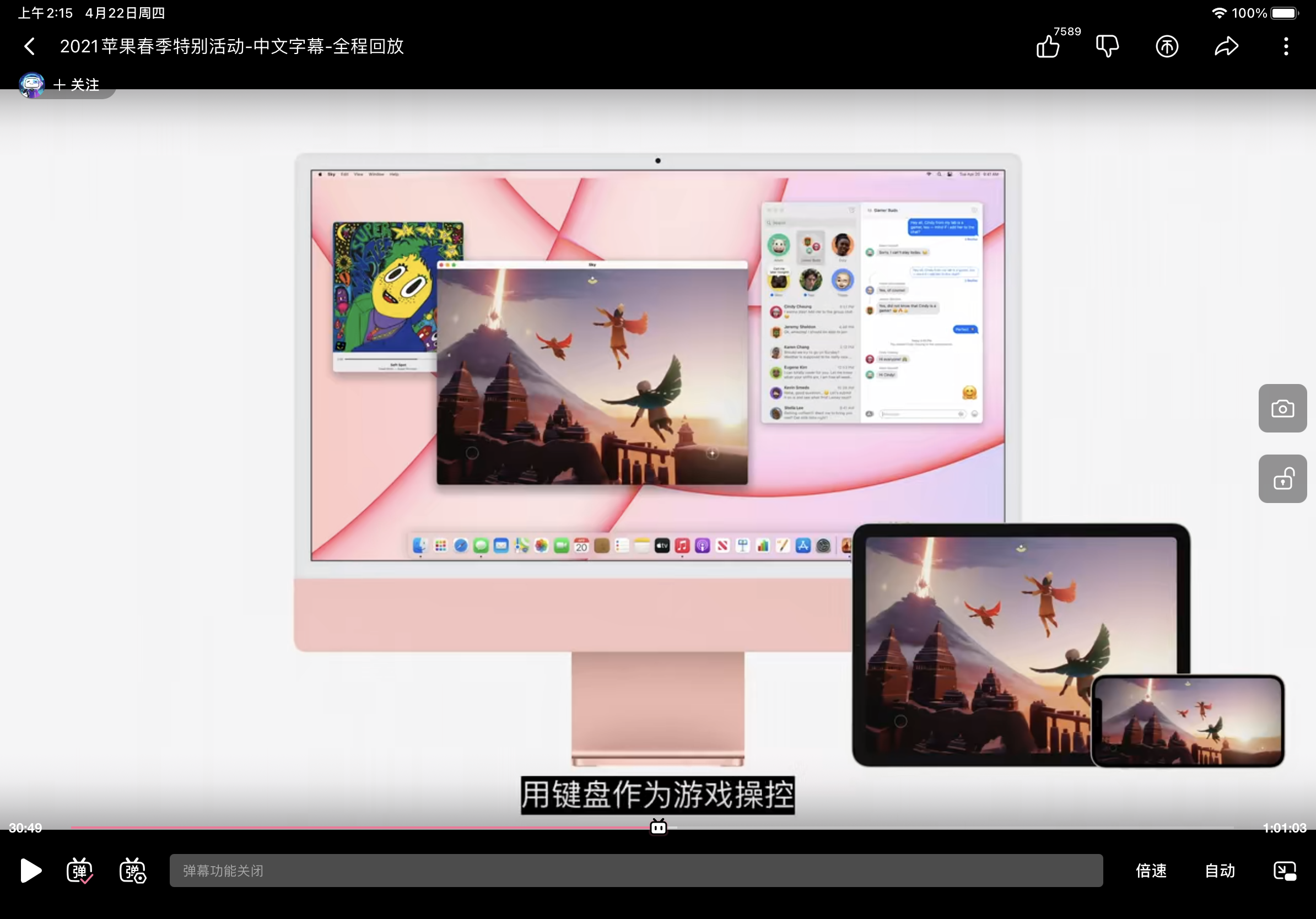The height and width of the screenshot is (919, 1316).
Task: Click the progress bar playhead marker
Action: [x=658, y=827]
